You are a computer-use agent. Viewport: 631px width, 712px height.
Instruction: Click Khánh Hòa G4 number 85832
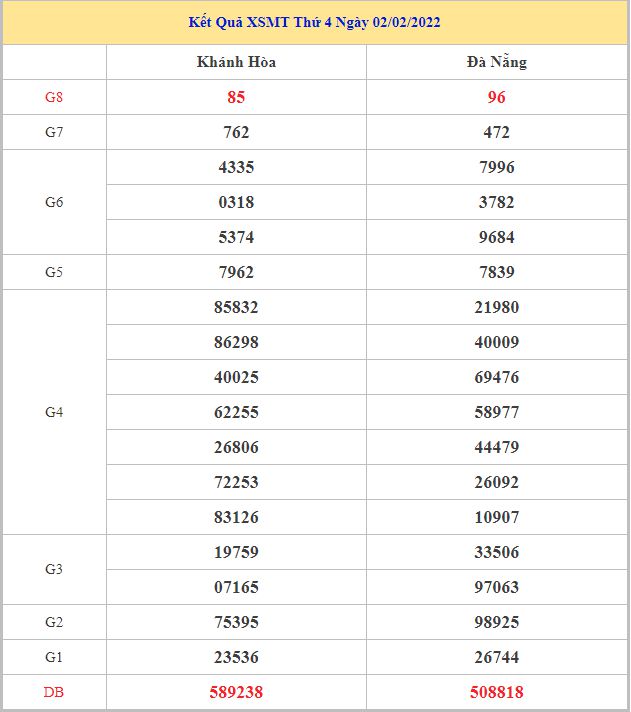(x=236, y=307)
